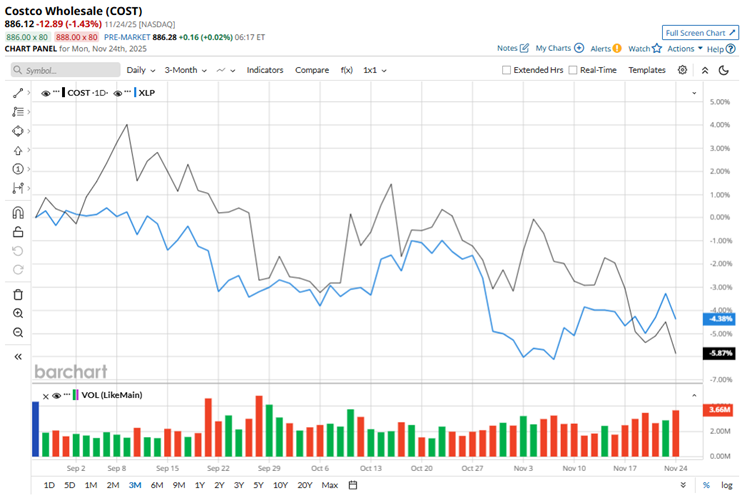The width and height of the screenshot is (752, 503).
Task: Zoom out of the chart
Action: [x=18, y=332]
